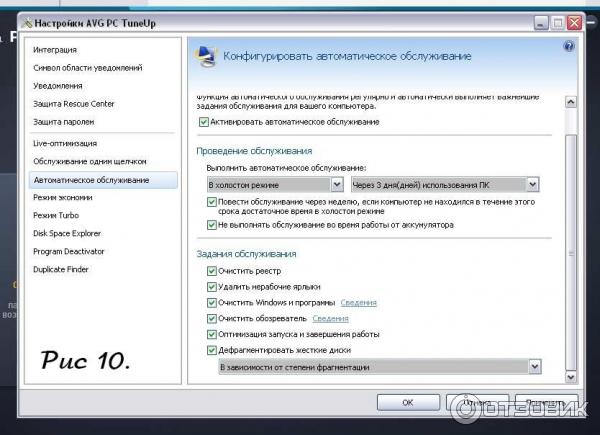
Task: Open 'В зависимости от степени фрагментации' dropdown
Action: [379, 367]
